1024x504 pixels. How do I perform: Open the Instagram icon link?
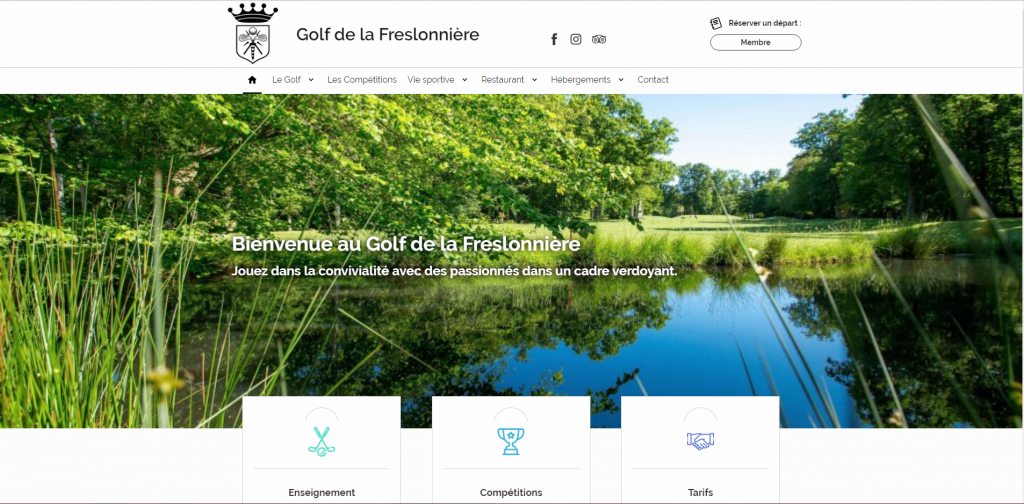(x=575, y=39)
